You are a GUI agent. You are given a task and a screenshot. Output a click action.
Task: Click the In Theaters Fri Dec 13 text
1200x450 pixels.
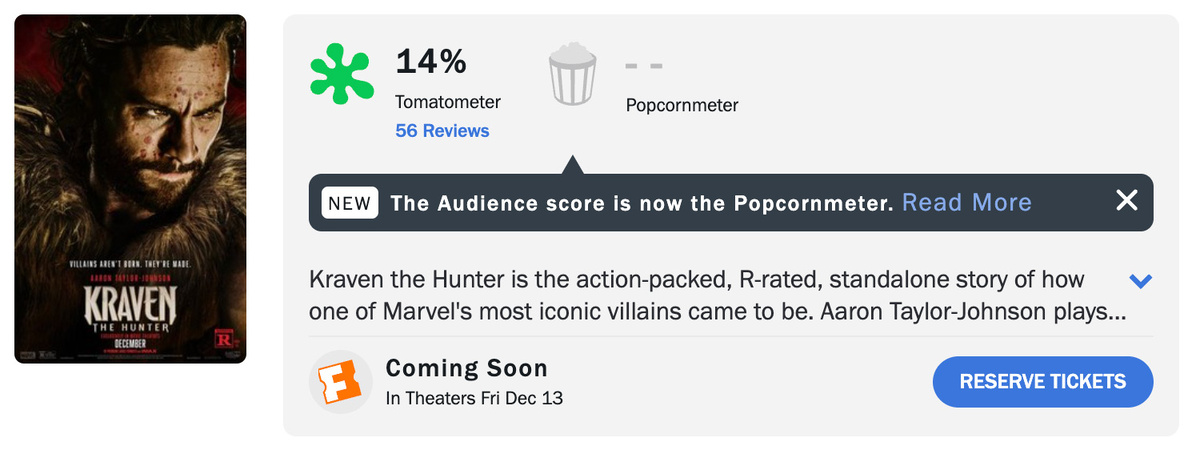pyautogui.click(x=474, y=398)
